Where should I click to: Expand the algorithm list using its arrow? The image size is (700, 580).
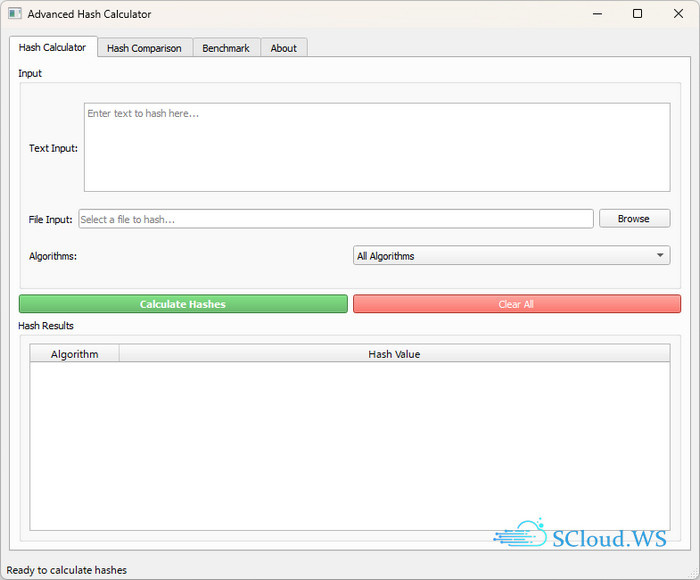[x=660, y=256]
